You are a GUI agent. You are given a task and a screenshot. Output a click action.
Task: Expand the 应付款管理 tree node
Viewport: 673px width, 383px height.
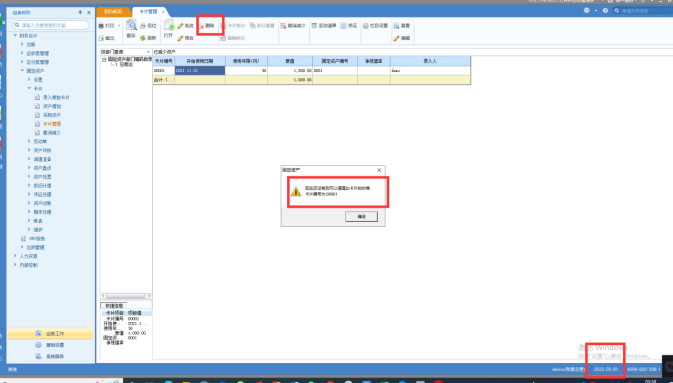coord(22,62)
